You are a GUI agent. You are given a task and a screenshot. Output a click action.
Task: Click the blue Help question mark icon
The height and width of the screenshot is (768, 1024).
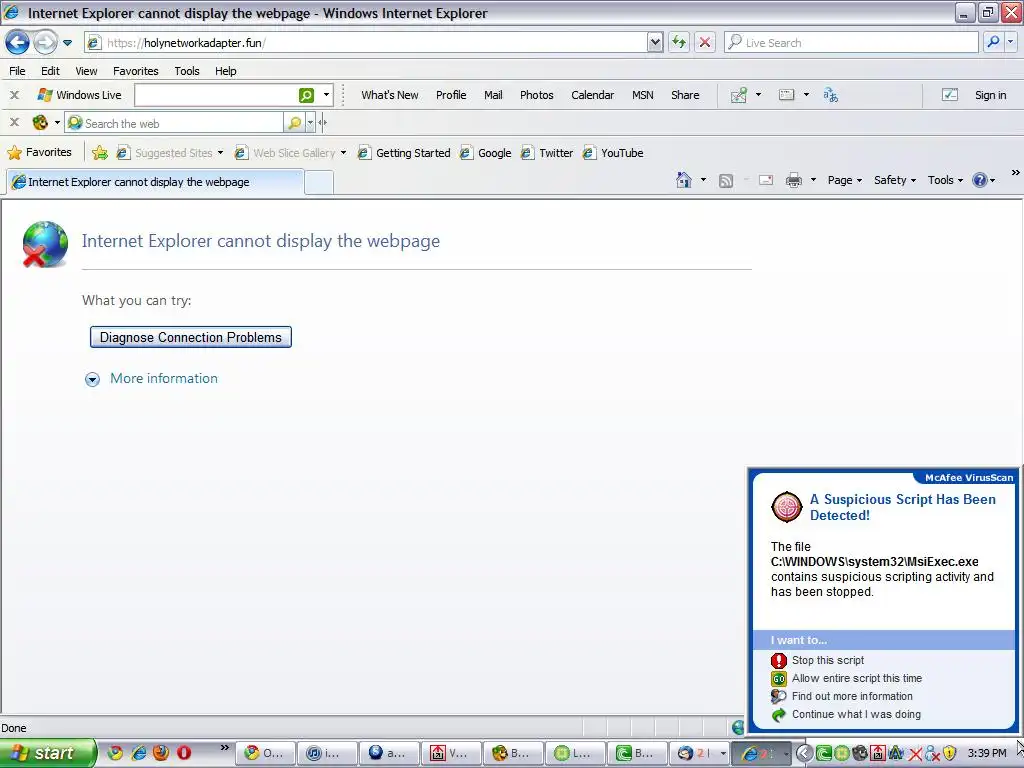tap(980, 180)
